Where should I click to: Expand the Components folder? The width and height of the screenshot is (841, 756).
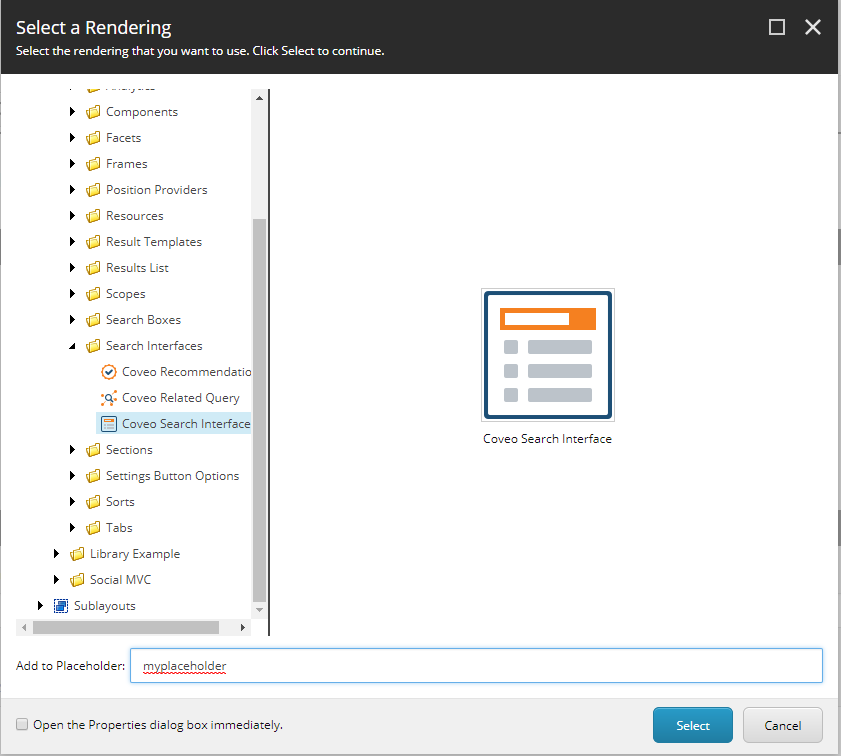tap(70, 111)
